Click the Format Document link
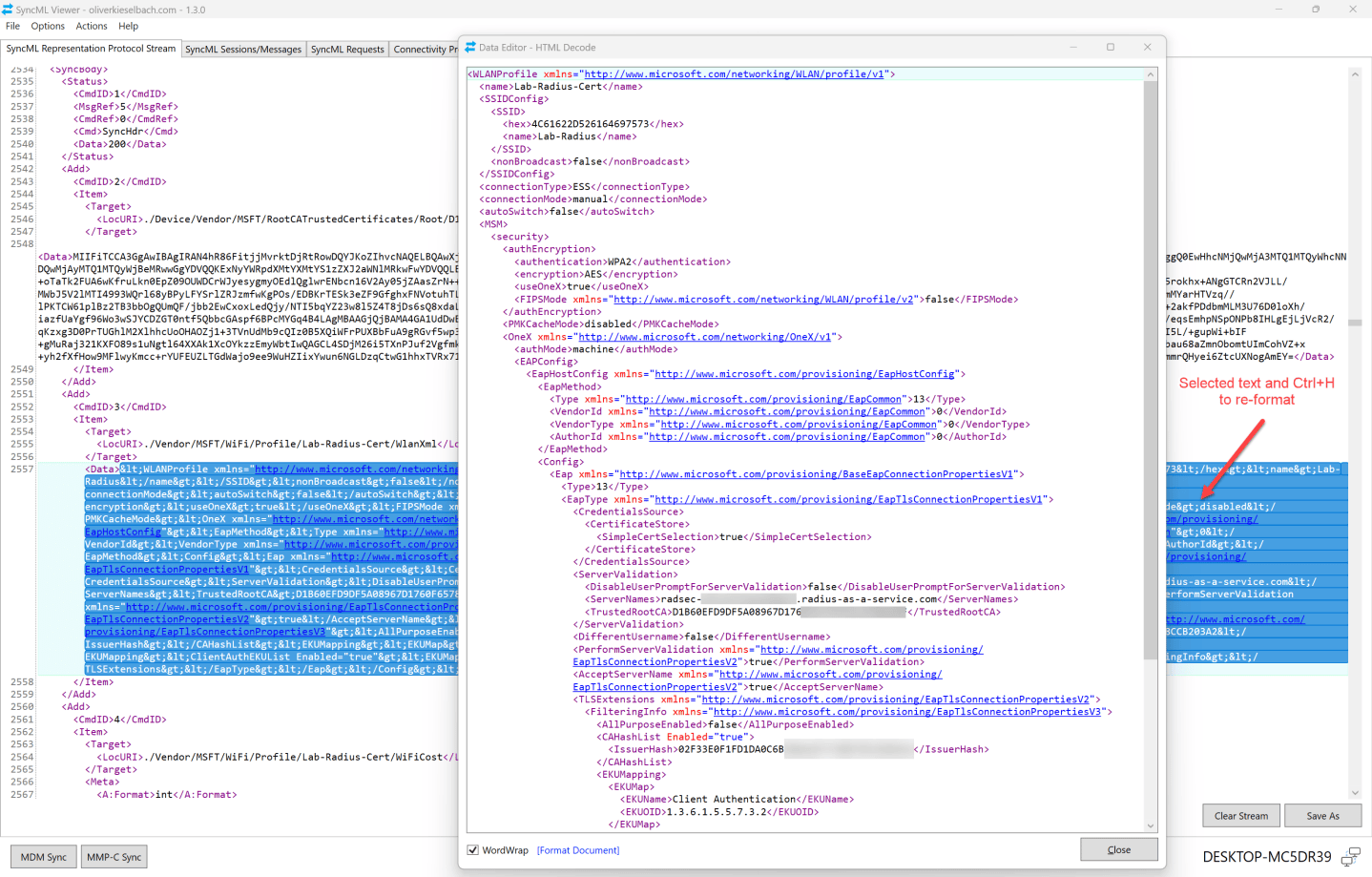 point(578,850)
